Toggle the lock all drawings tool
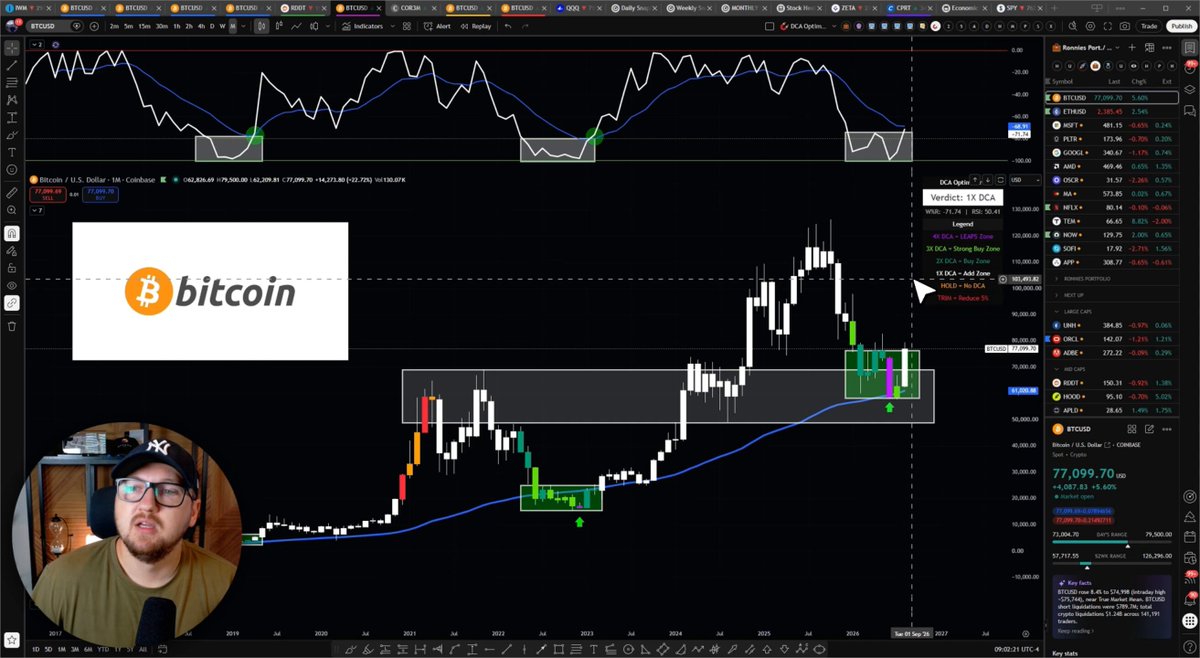 tap(12, 268)
